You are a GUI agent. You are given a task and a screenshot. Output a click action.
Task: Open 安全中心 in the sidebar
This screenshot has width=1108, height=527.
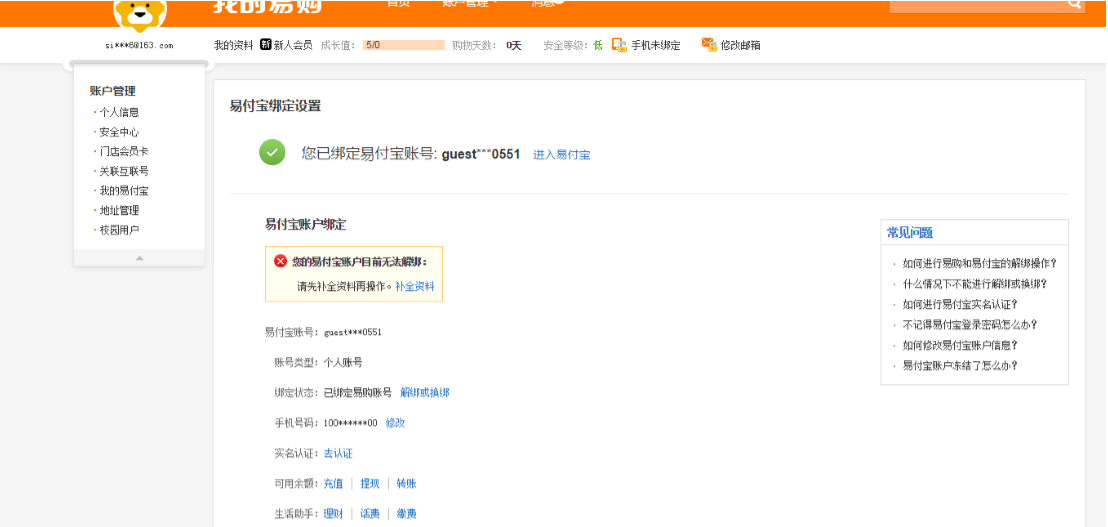(x=119, y=132)
